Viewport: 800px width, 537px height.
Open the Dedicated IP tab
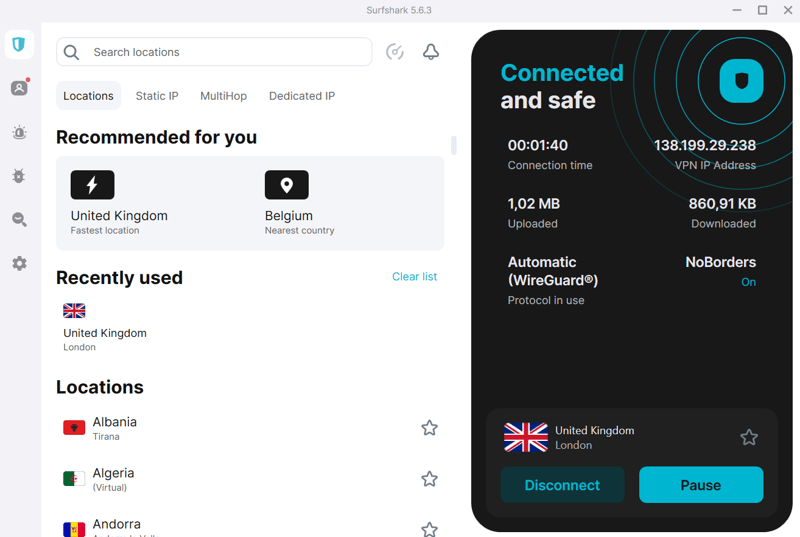point(302,96)
